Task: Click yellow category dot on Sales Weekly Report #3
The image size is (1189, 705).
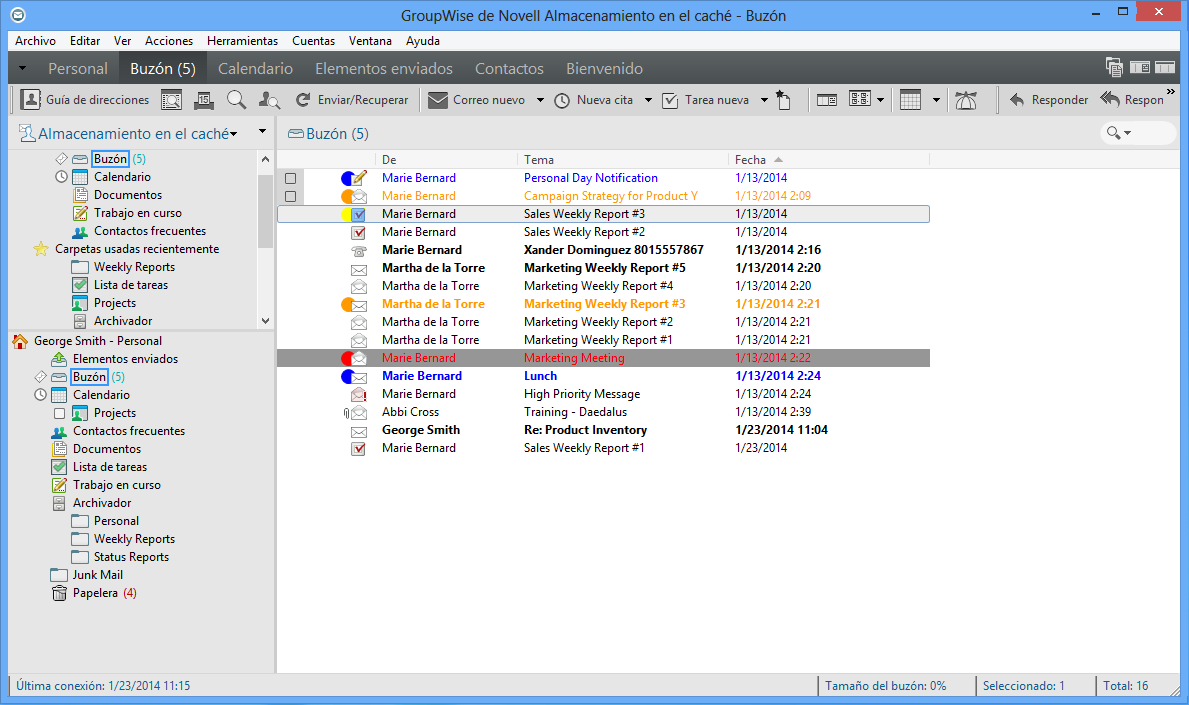Action: tap(347, 215)
